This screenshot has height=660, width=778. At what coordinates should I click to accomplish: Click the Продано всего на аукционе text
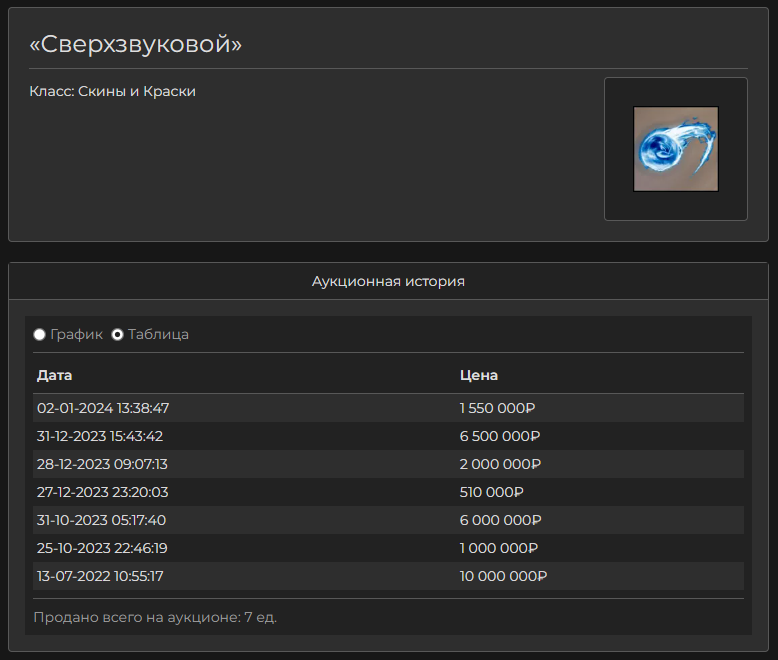[x=155, y=617]
